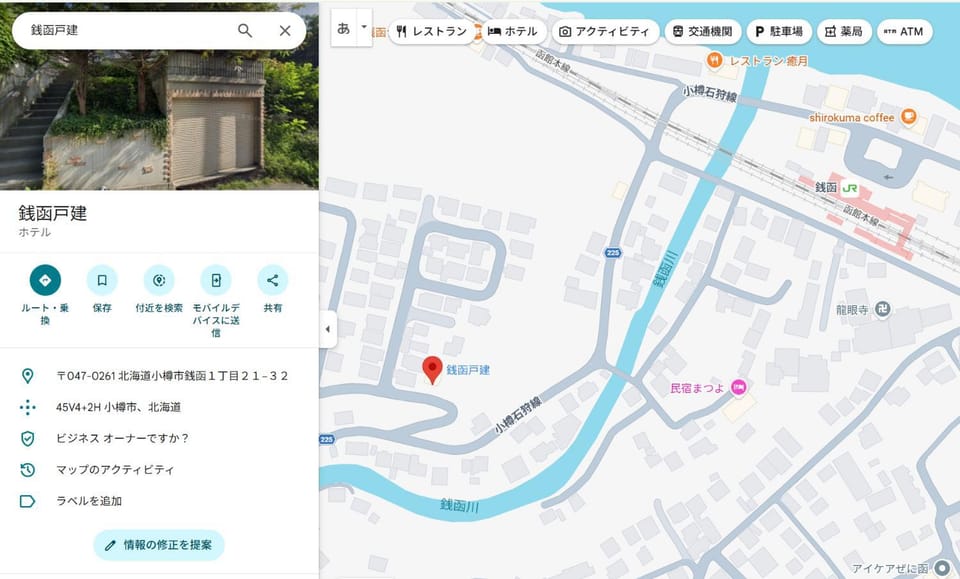Image resolution: width=960 pixels, height=579 pixels.
Task: Click the shield verification icon
Action: point(28,438)
